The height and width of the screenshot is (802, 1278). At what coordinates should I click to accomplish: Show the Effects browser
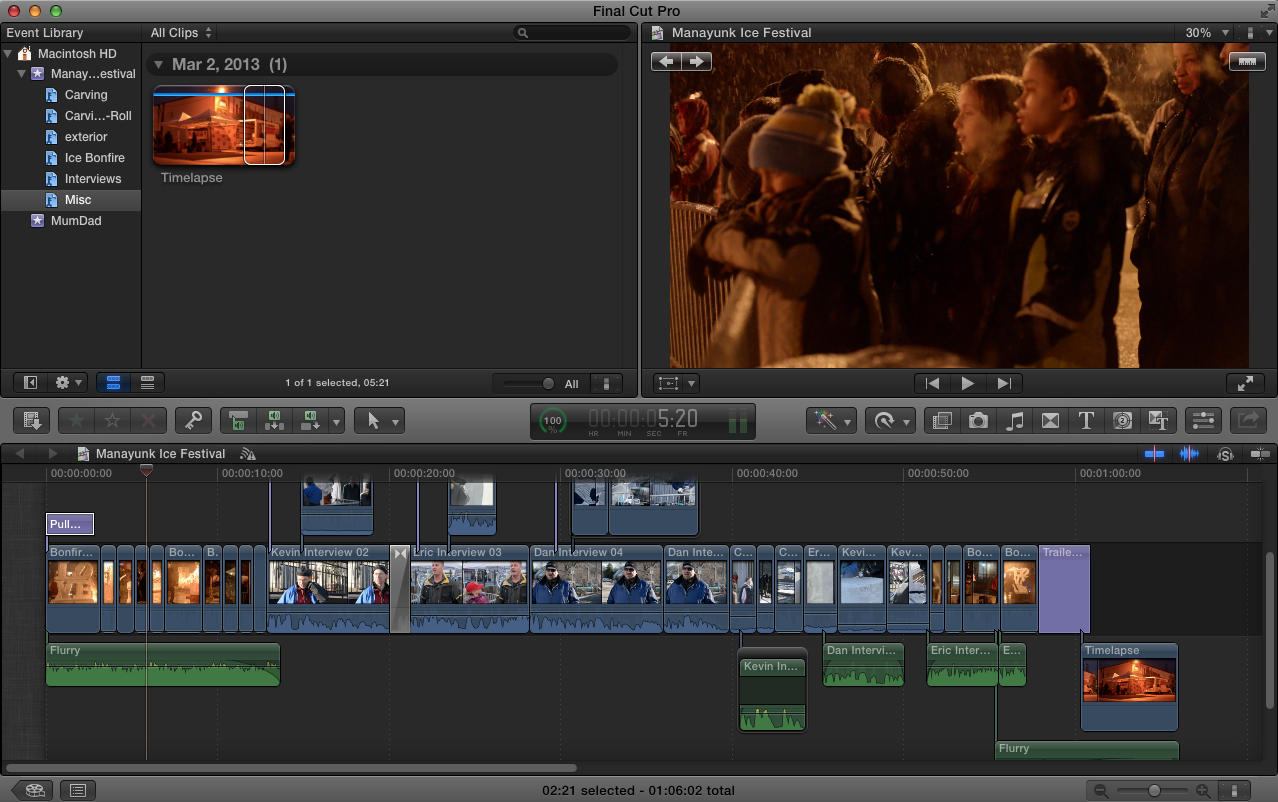[942, 421]
